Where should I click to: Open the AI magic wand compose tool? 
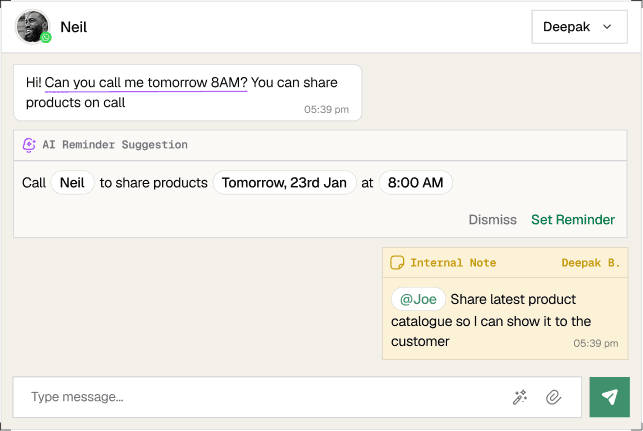(520, 397)
